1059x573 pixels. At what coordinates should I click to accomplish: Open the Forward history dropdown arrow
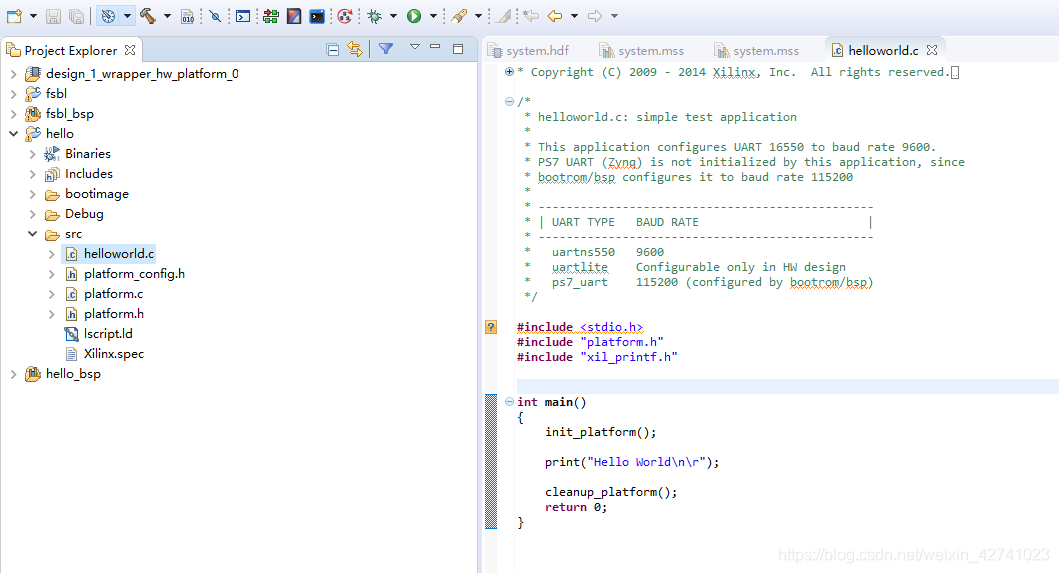(x=614, y=16)
